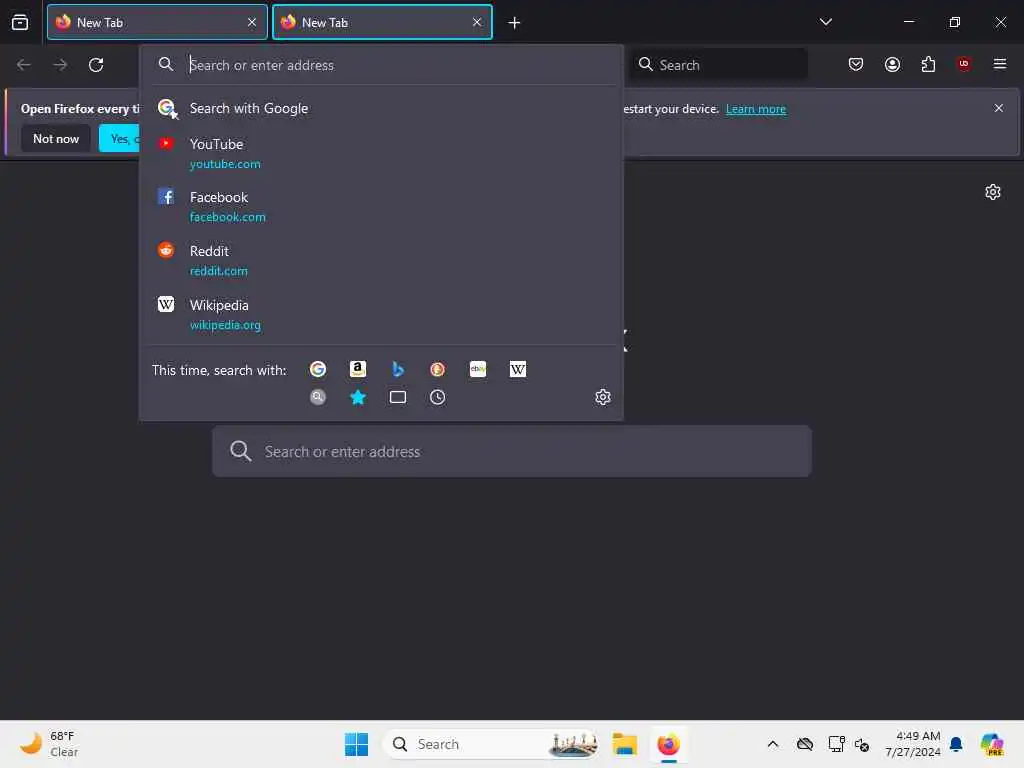Search in Bookmarks star icon
Image resolution: width=1024 pixels, height=768 pixels.
point(358,397)
